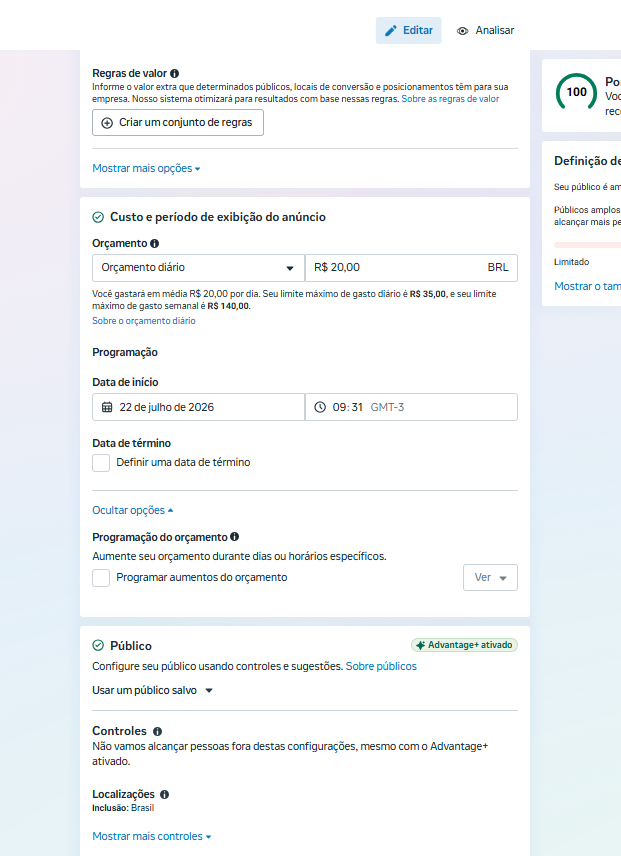The height and width of the screenshot is (856, 621).
Task: Click the info icon beside Localizações
Action: tap(164, 795)
